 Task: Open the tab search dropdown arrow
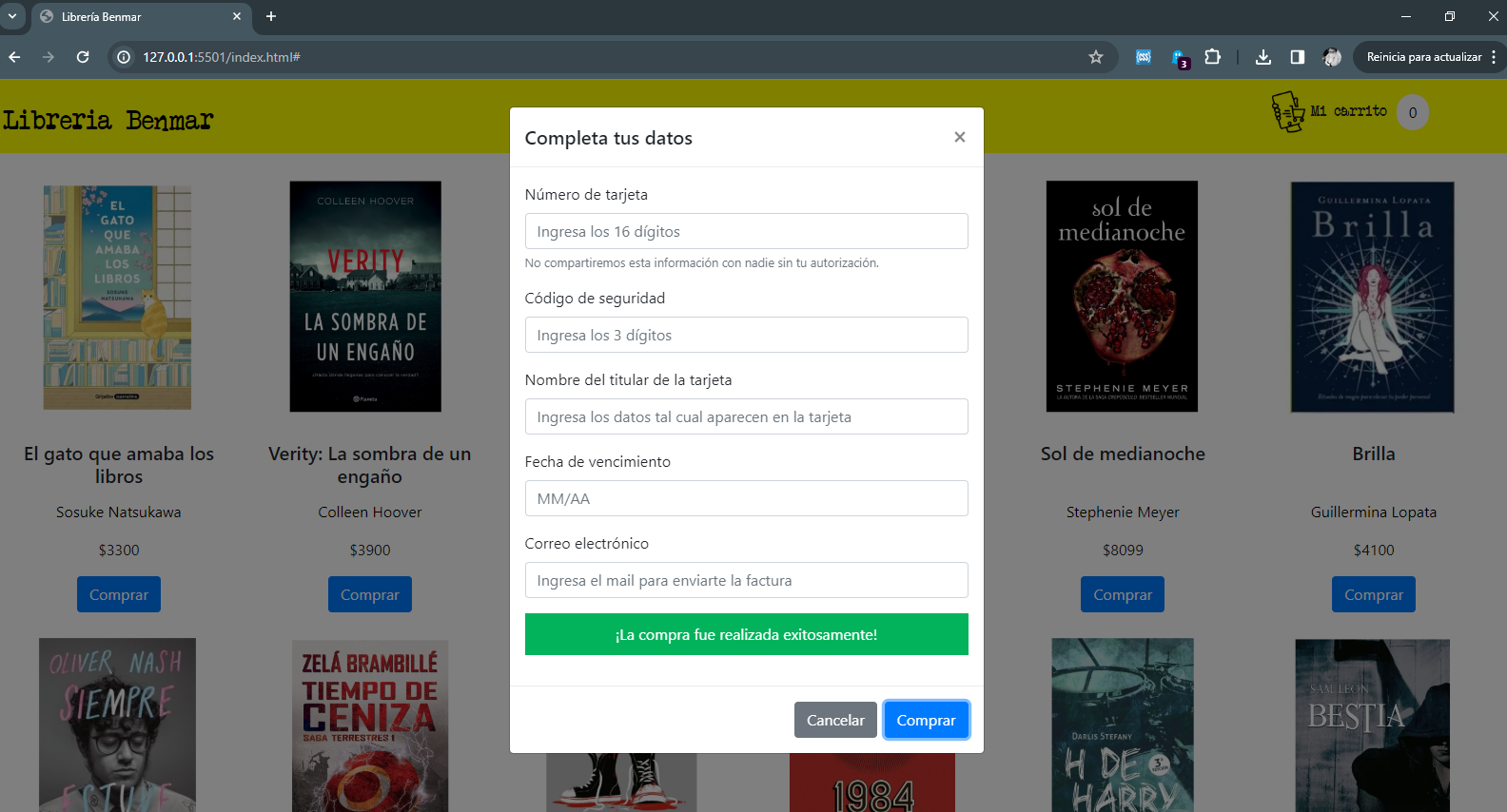point(12,16)
